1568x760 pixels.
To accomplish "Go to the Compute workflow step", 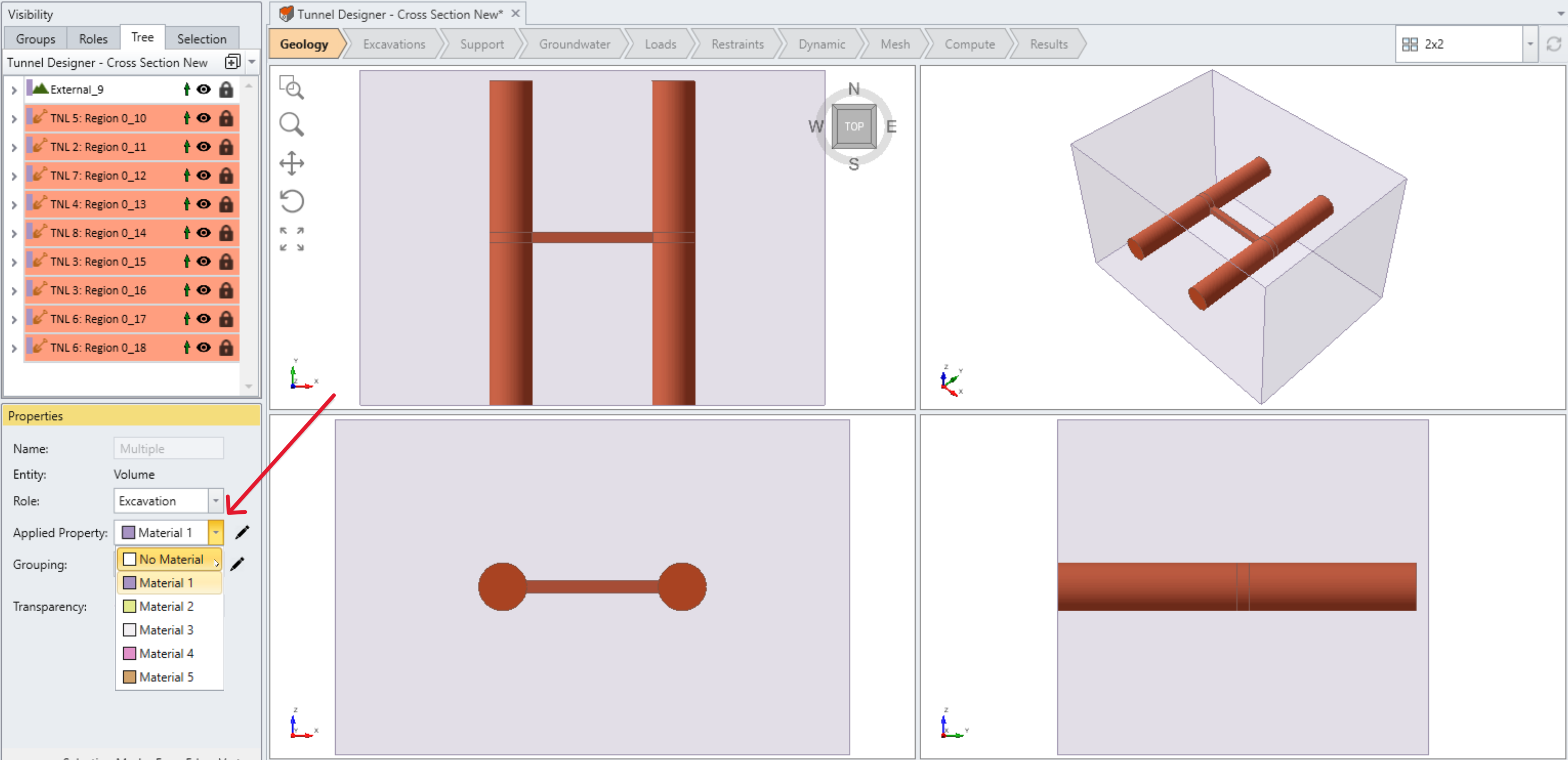I will tap(969, 44).
